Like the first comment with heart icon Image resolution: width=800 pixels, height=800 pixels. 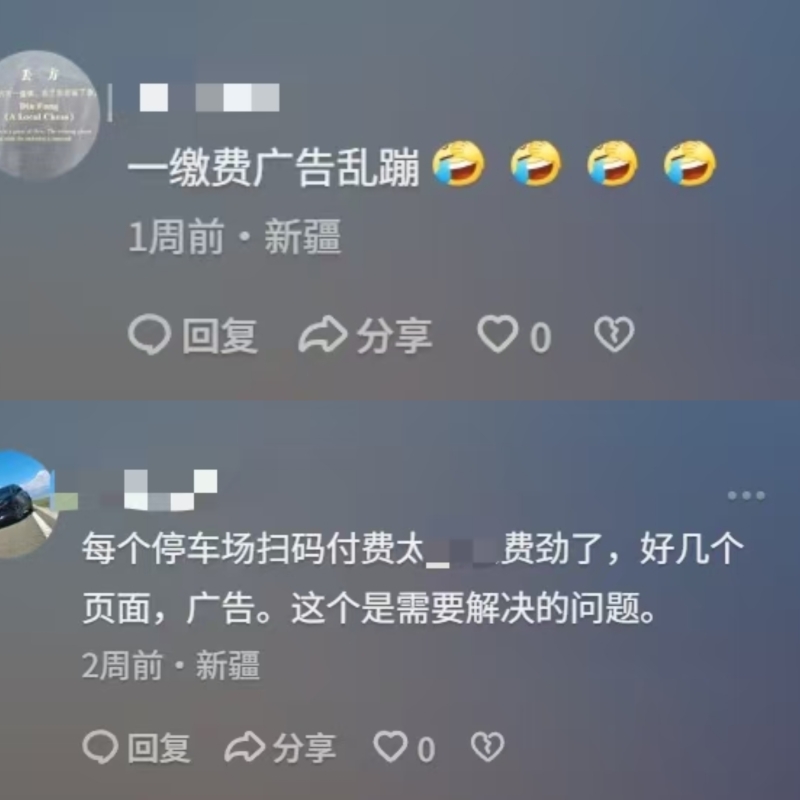pos(497,334)
